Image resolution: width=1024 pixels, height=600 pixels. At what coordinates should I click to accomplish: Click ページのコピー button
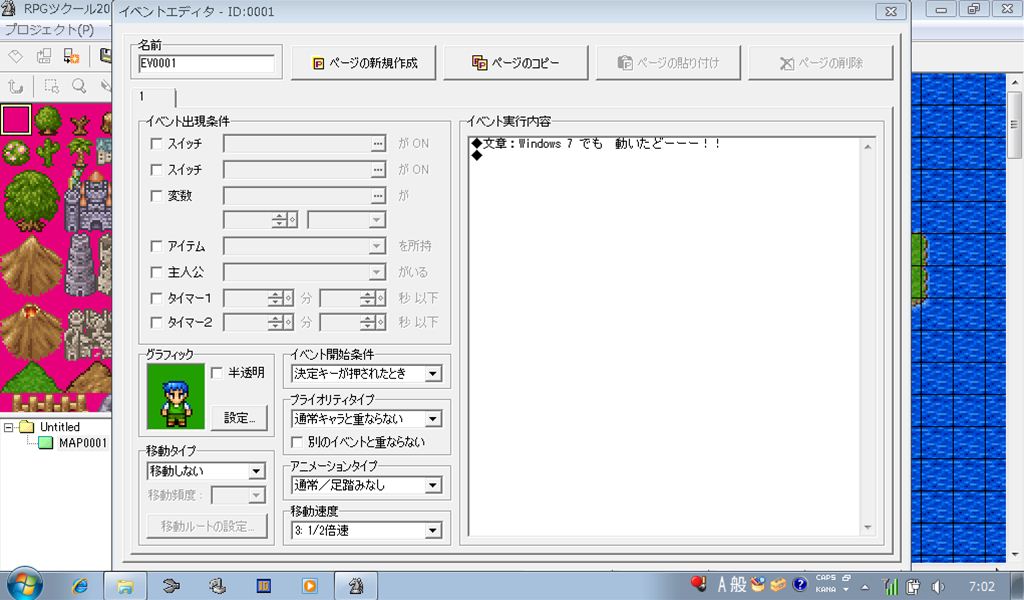click(516, 63)
